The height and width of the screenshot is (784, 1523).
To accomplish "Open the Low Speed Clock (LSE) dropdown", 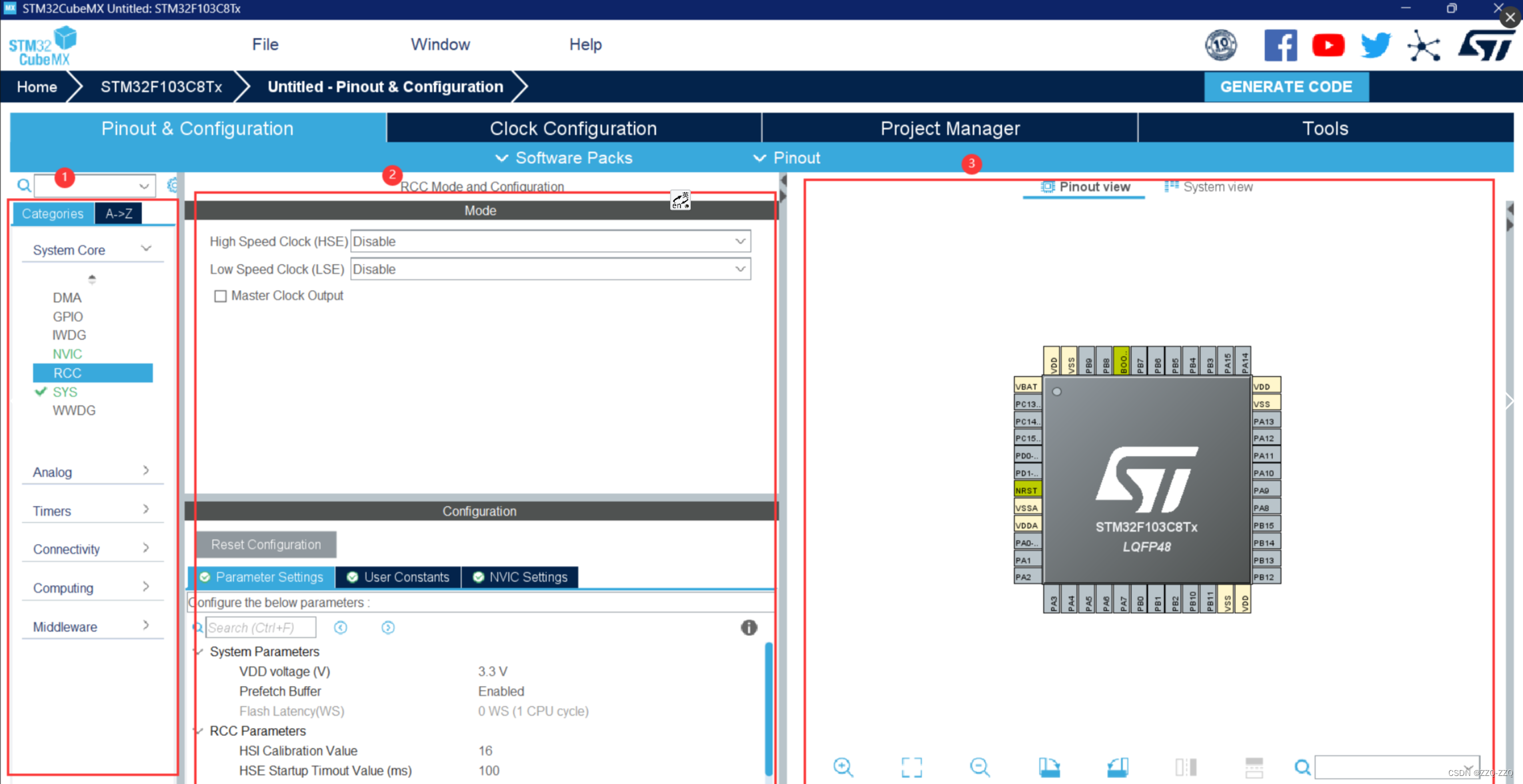I will (739, 269).
